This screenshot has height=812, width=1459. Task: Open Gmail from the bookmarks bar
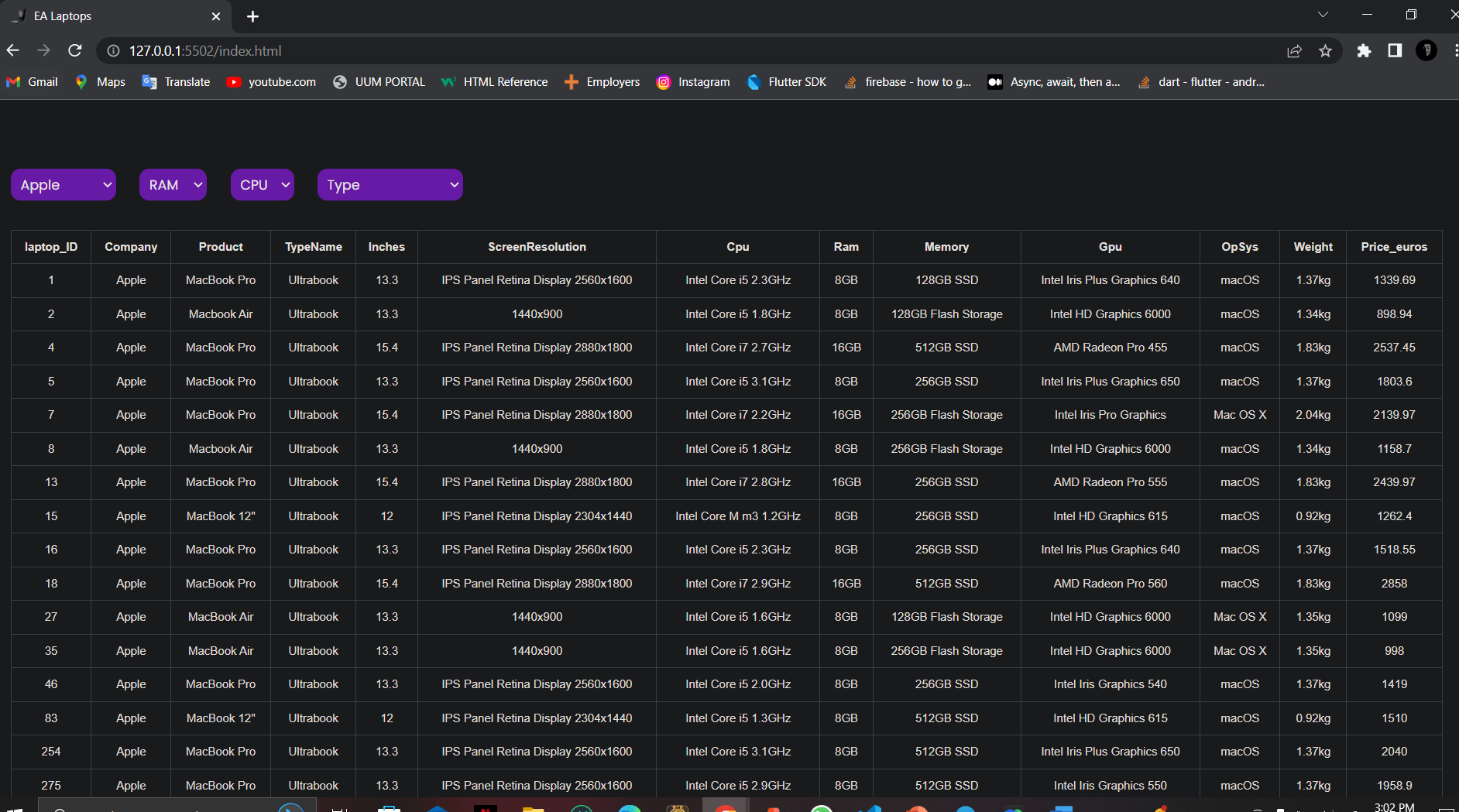[31, 81]
